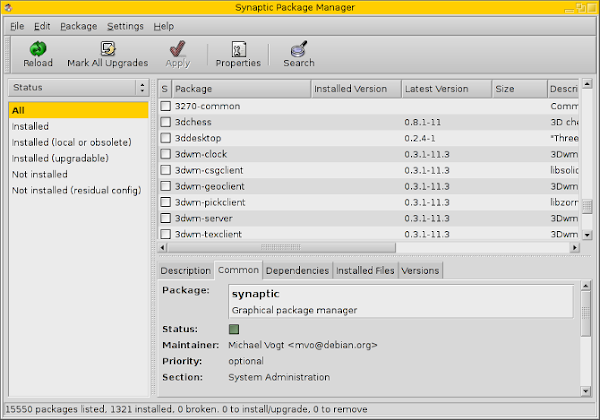The image size is (600, 420).
Task: Click the details pane vertical scrollbar thumb
Action: pyautogui.click(x=585, y=314)
